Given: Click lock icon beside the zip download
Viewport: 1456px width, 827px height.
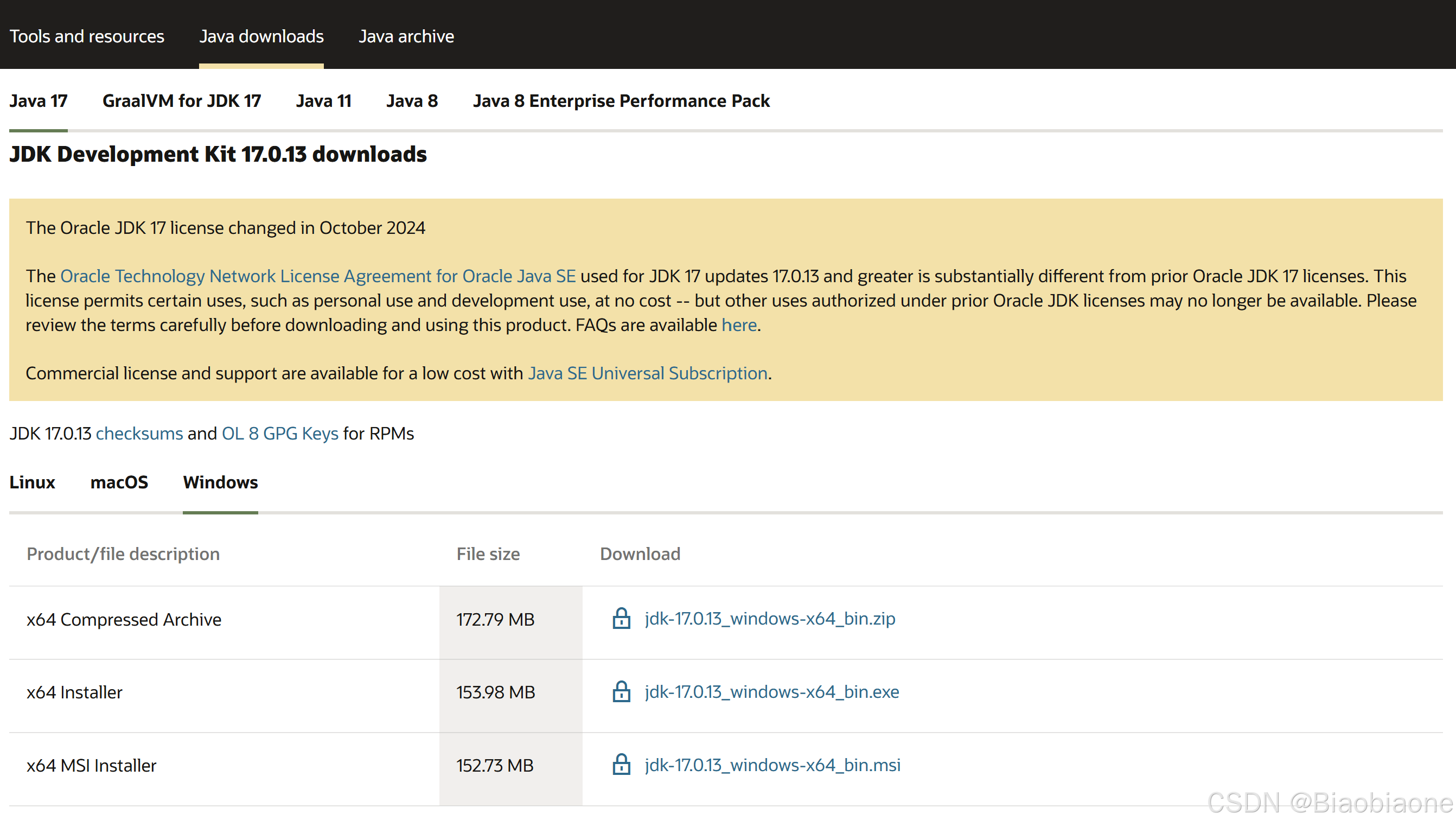Looking at the screenshot, I should [x=621, y=618].
